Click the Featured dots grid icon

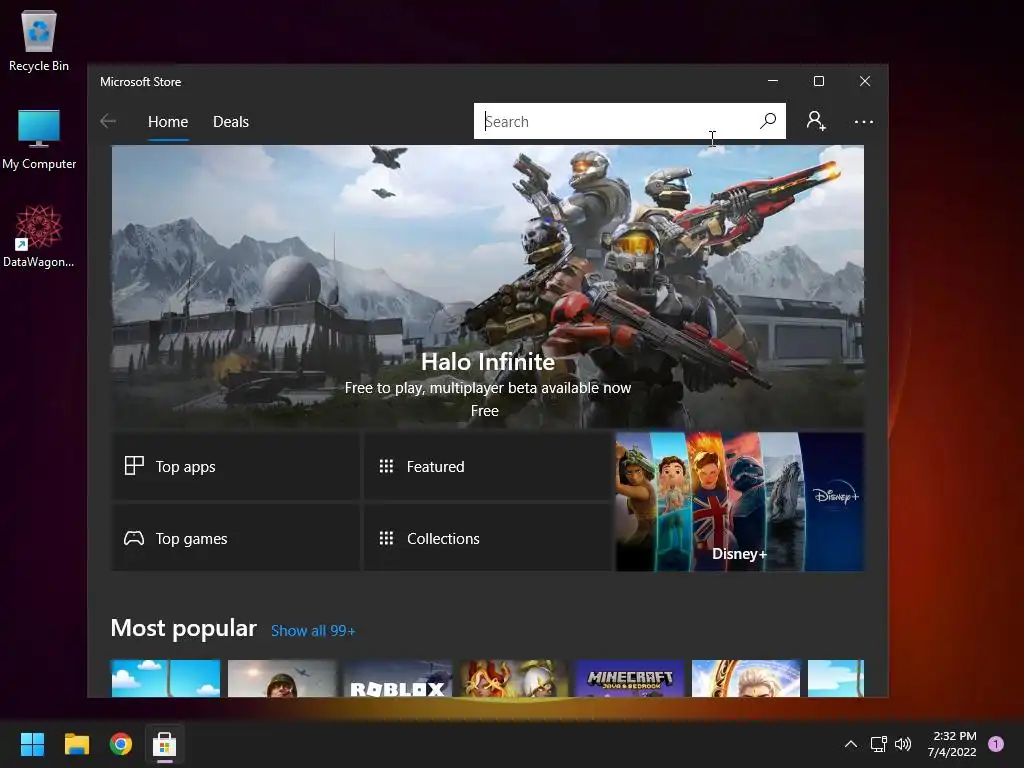tap(386, 466)
